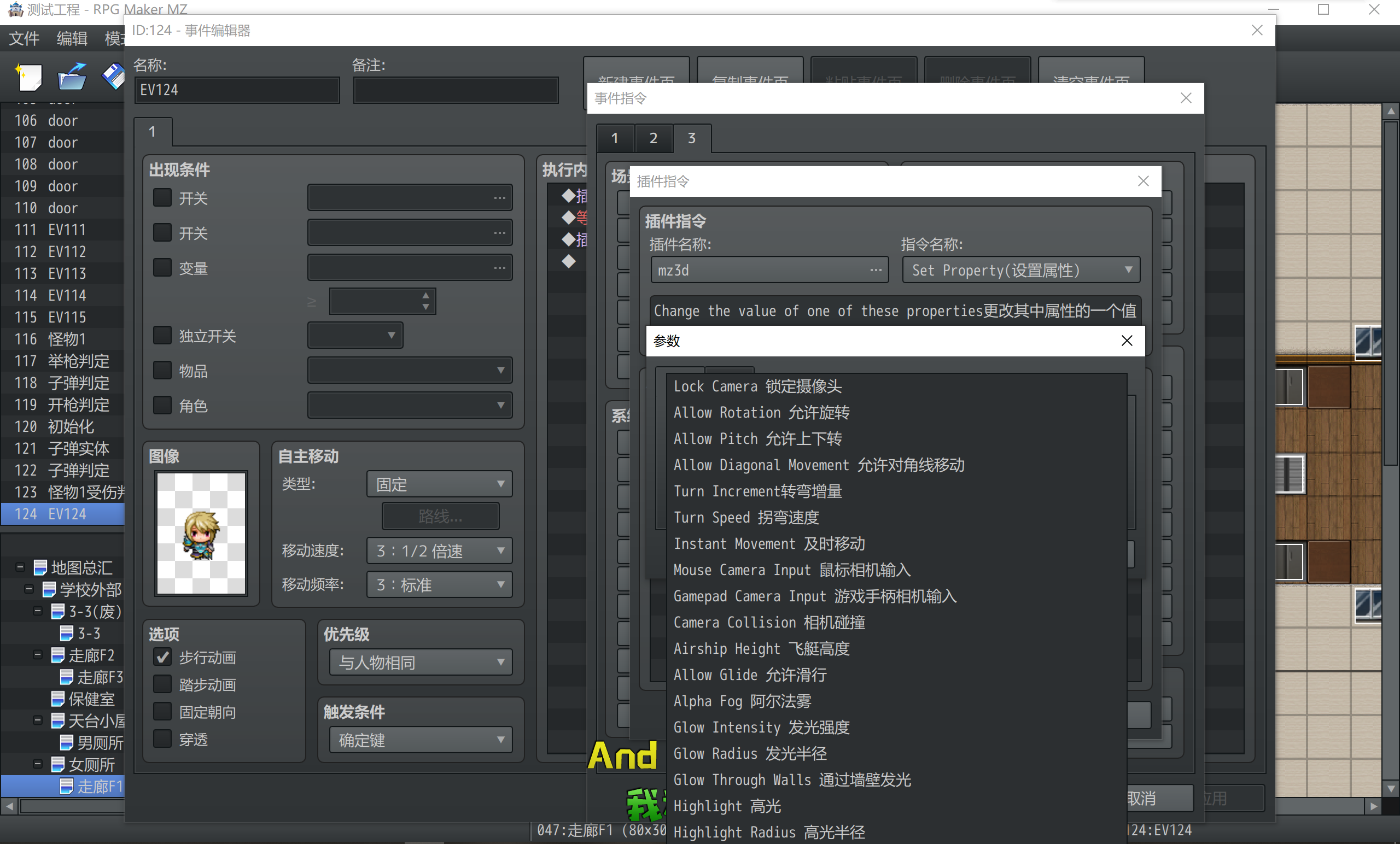The image size is (1400, 844).
Task: Open the 文件 File menu
Action: (x=25, y=38)
